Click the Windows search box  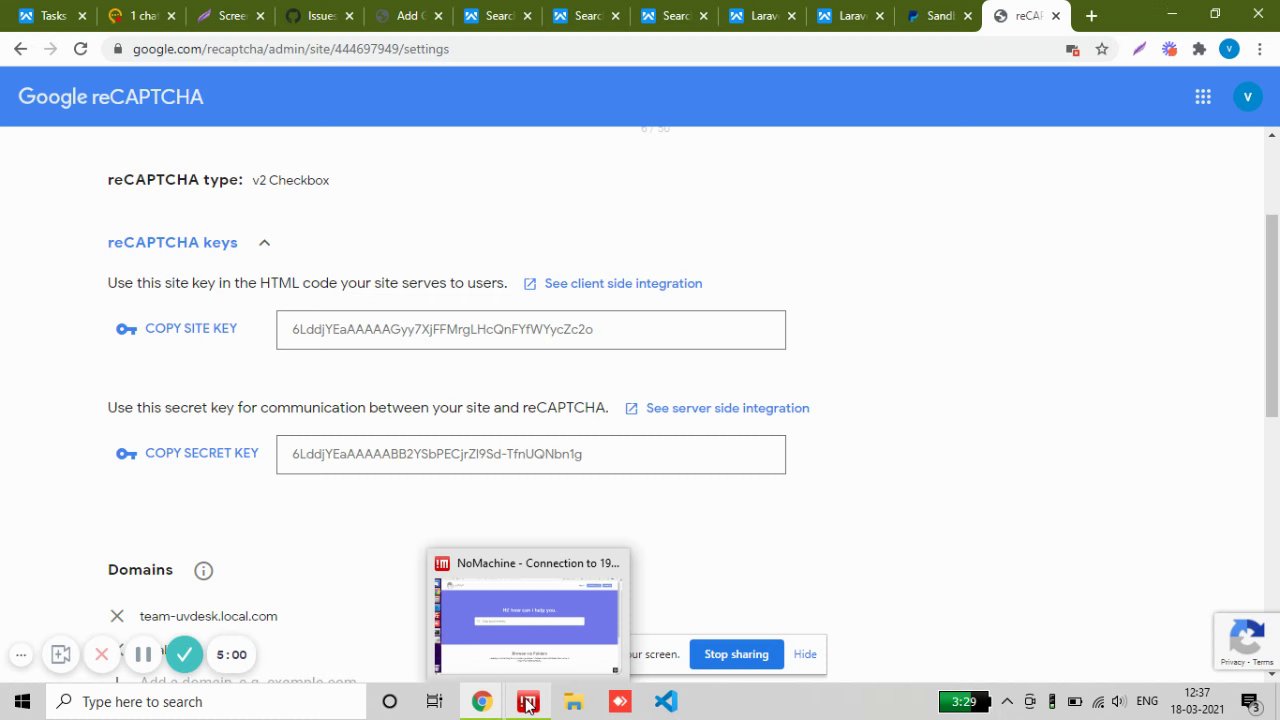click(205, 702)
